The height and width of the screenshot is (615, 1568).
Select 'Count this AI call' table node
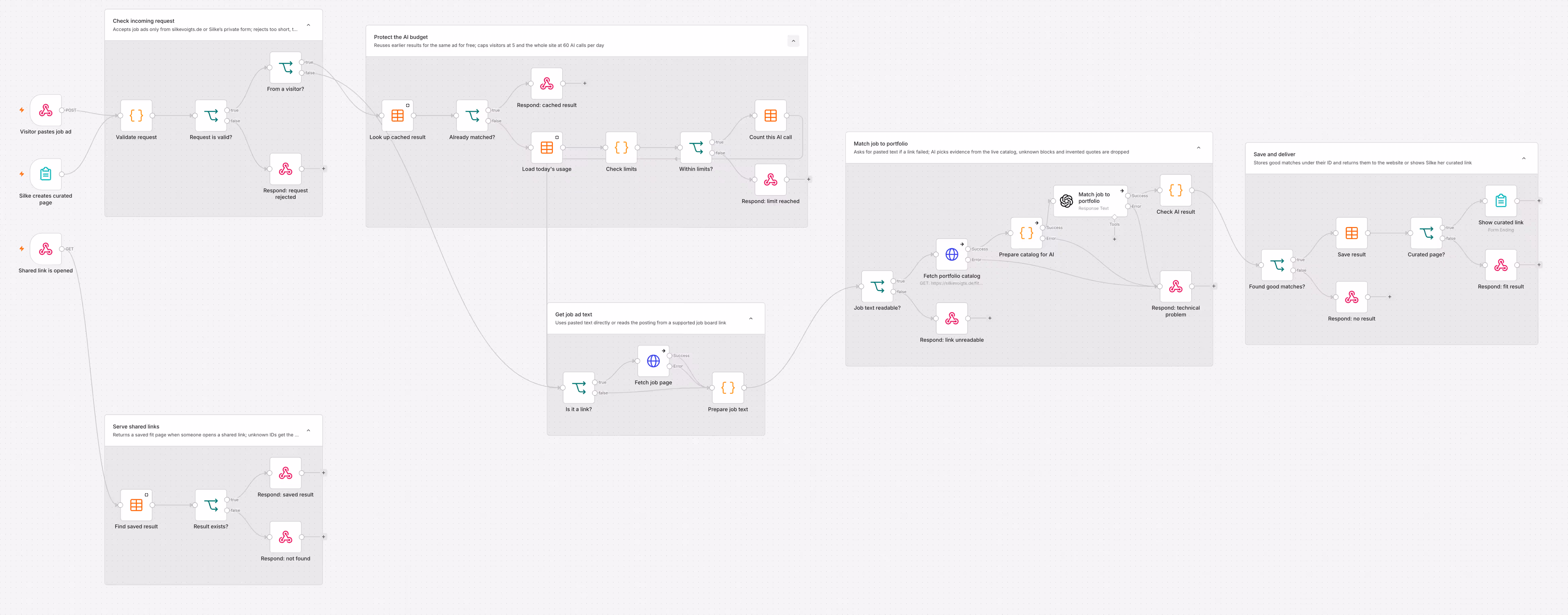click(x=771, y=116)
